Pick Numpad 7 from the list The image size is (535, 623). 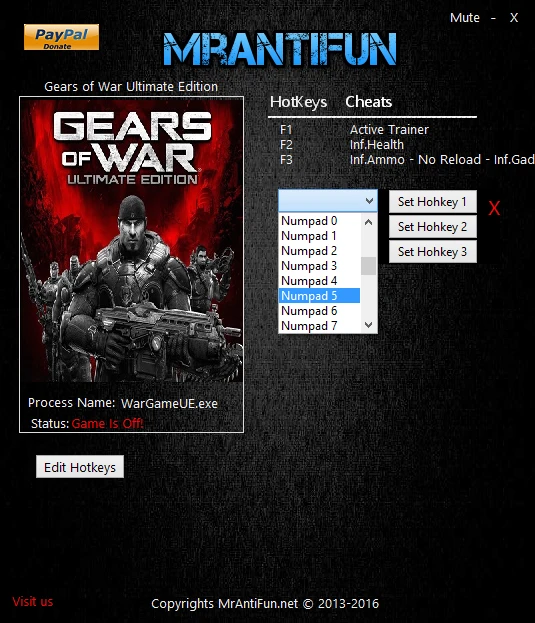[319, 326]
